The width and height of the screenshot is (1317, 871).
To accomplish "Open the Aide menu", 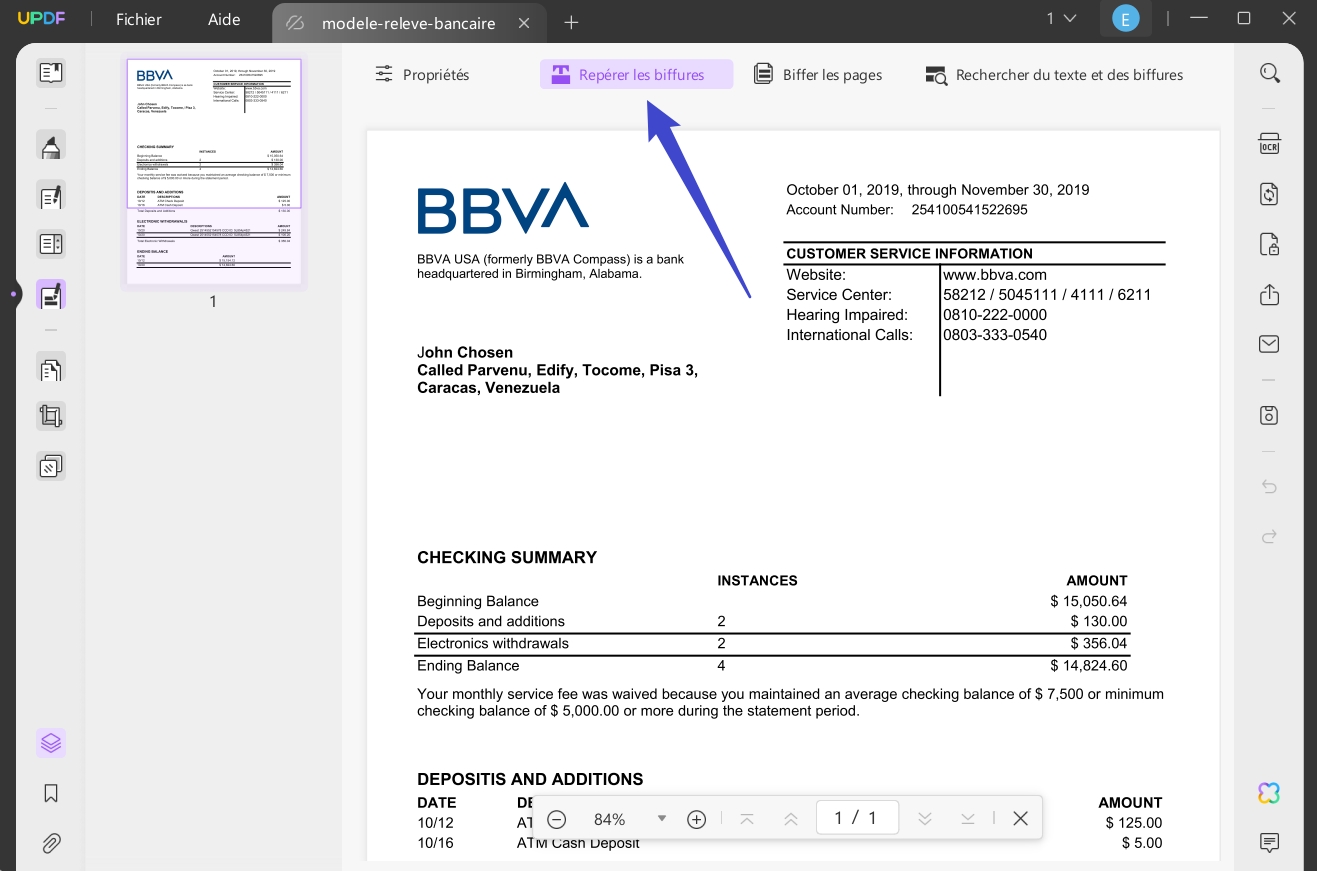I will coord(224,20).
